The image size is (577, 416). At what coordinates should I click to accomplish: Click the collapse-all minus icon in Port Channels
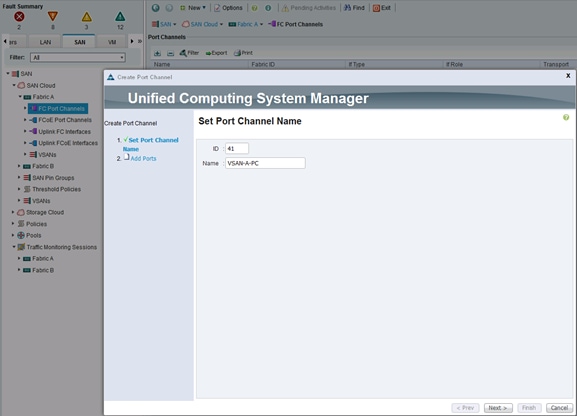170,53
